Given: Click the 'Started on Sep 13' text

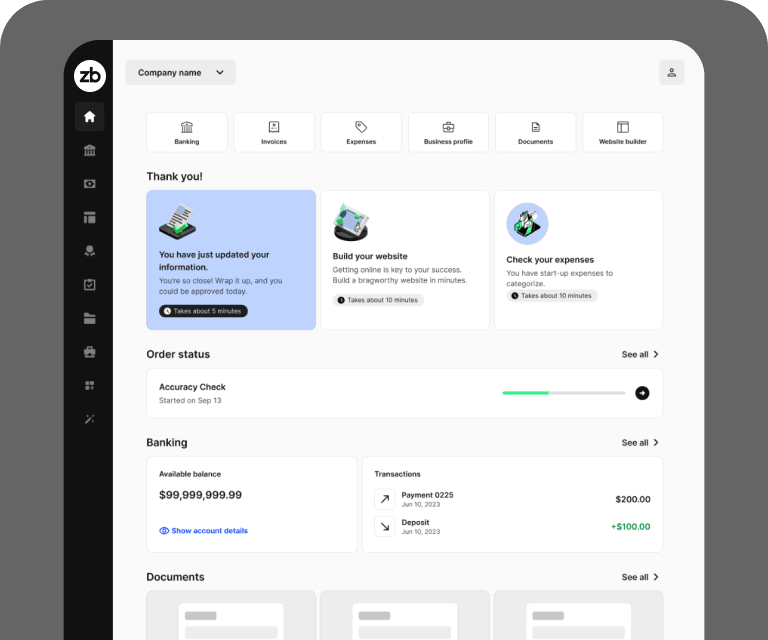Looking at the screenshot, I should [190, 401].
